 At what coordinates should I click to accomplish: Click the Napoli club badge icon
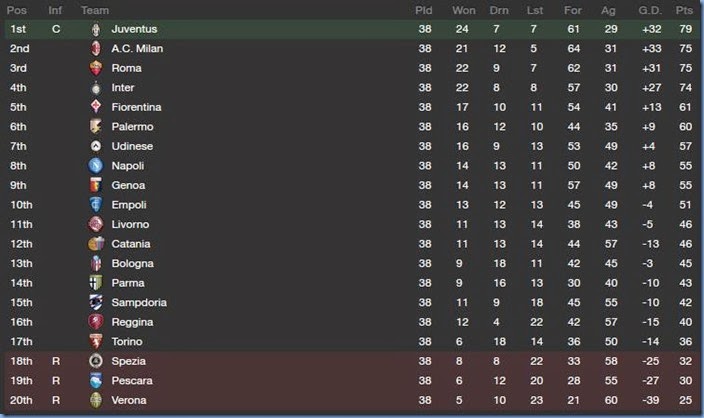(96, 166)
